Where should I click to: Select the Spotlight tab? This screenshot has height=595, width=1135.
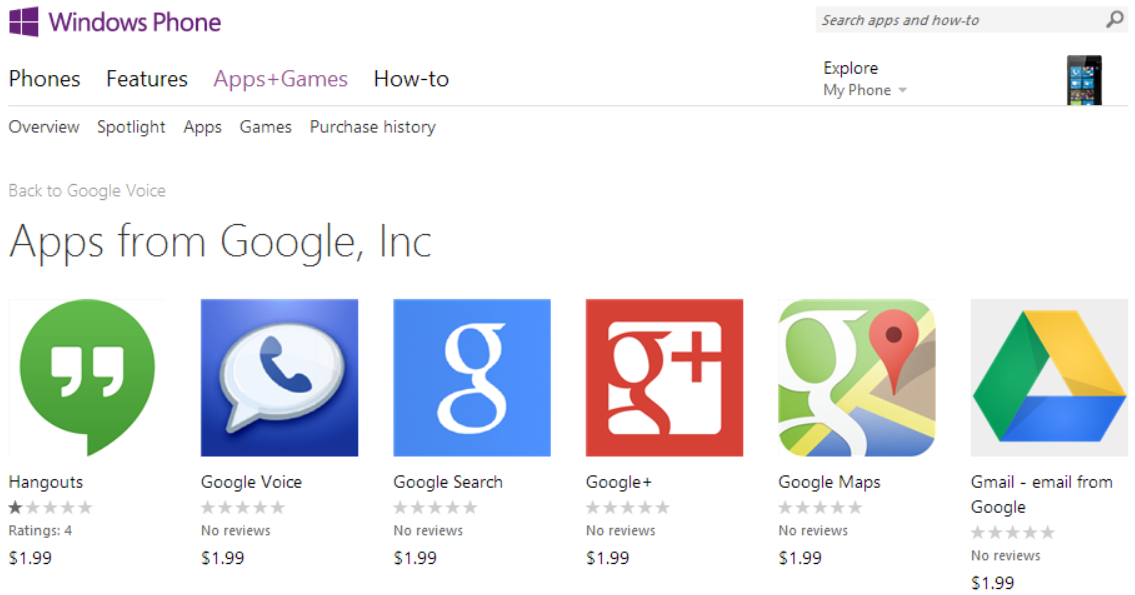click(131, 127)
